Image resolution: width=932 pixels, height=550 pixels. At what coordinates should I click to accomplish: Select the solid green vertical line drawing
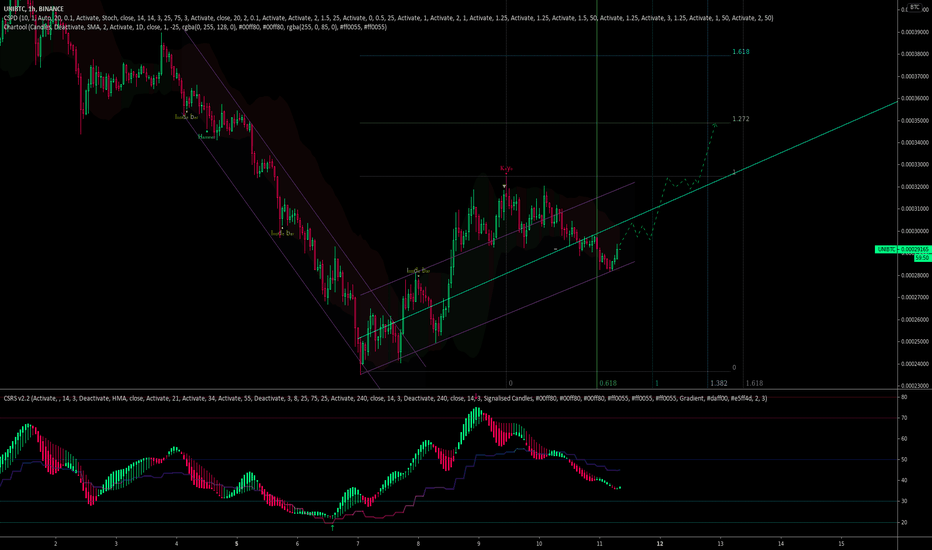click(597, 194)
